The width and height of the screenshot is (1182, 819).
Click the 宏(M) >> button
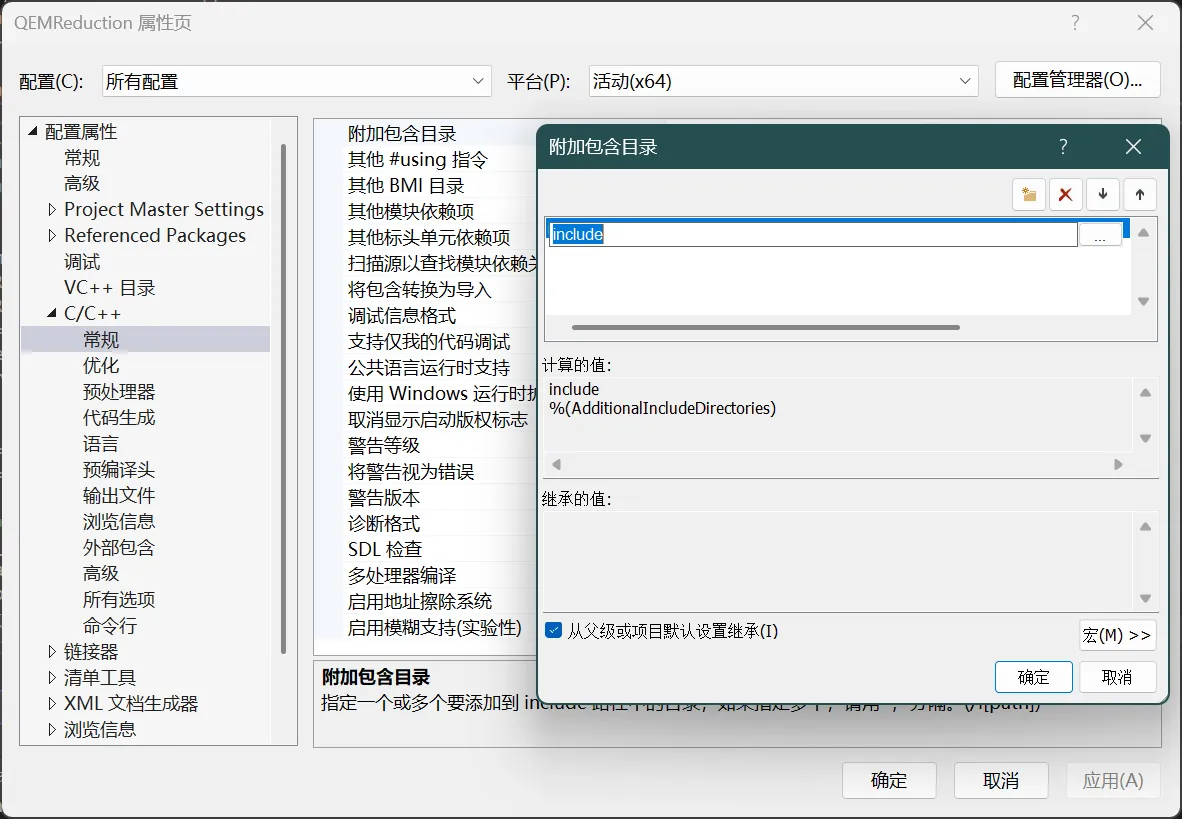pos(1117,635)
